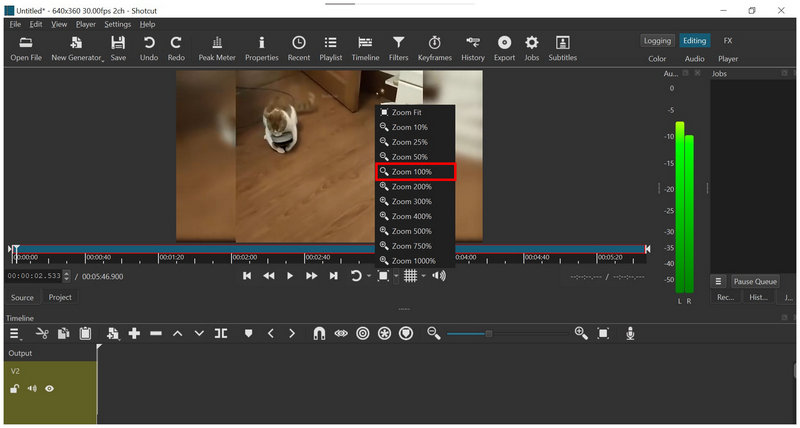This screenshot has width=800, height=428.
Task: Toggle player looping
Action: pos(356,276)
